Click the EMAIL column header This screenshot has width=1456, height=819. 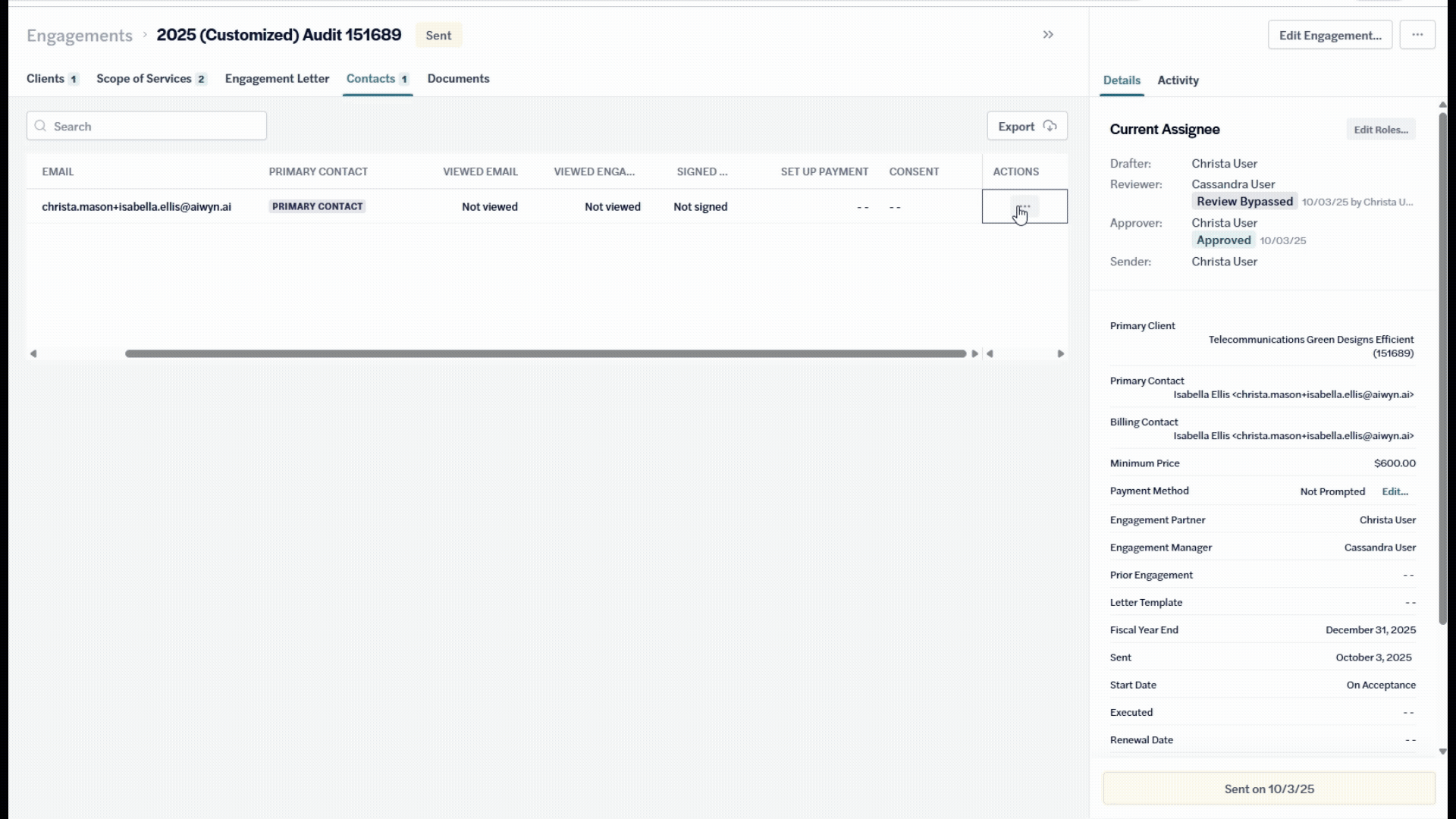[x=58, y=171]
